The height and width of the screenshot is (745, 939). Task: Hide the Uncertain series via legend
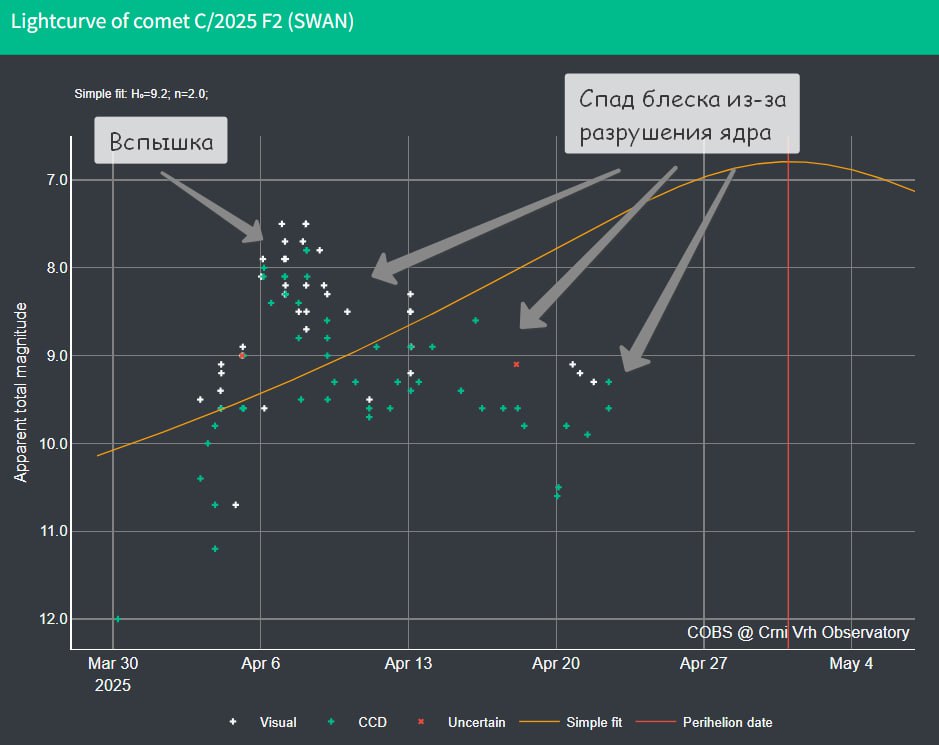pyautogui.click(x=461, y=722)
